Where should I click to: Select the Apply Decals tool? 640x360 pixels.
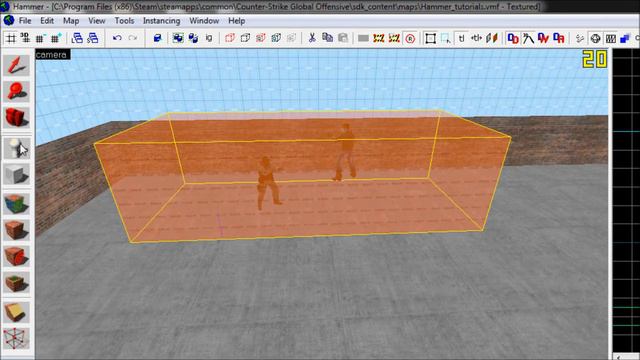(16, 256)
